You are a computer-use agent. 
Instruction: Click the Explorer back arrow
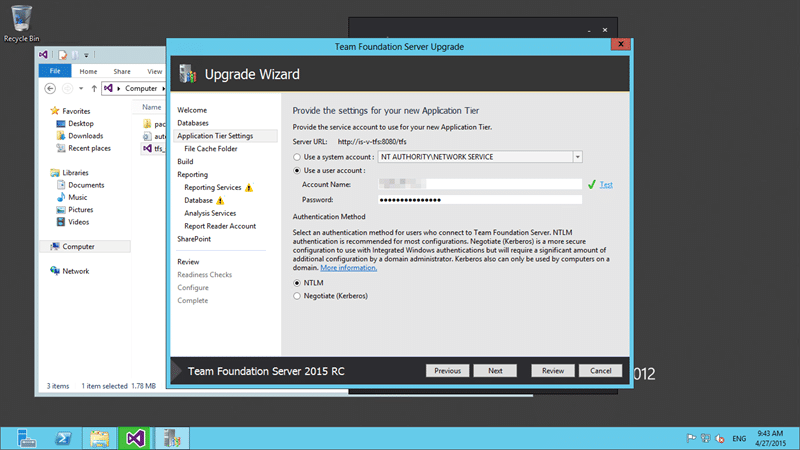pos(50,88)
